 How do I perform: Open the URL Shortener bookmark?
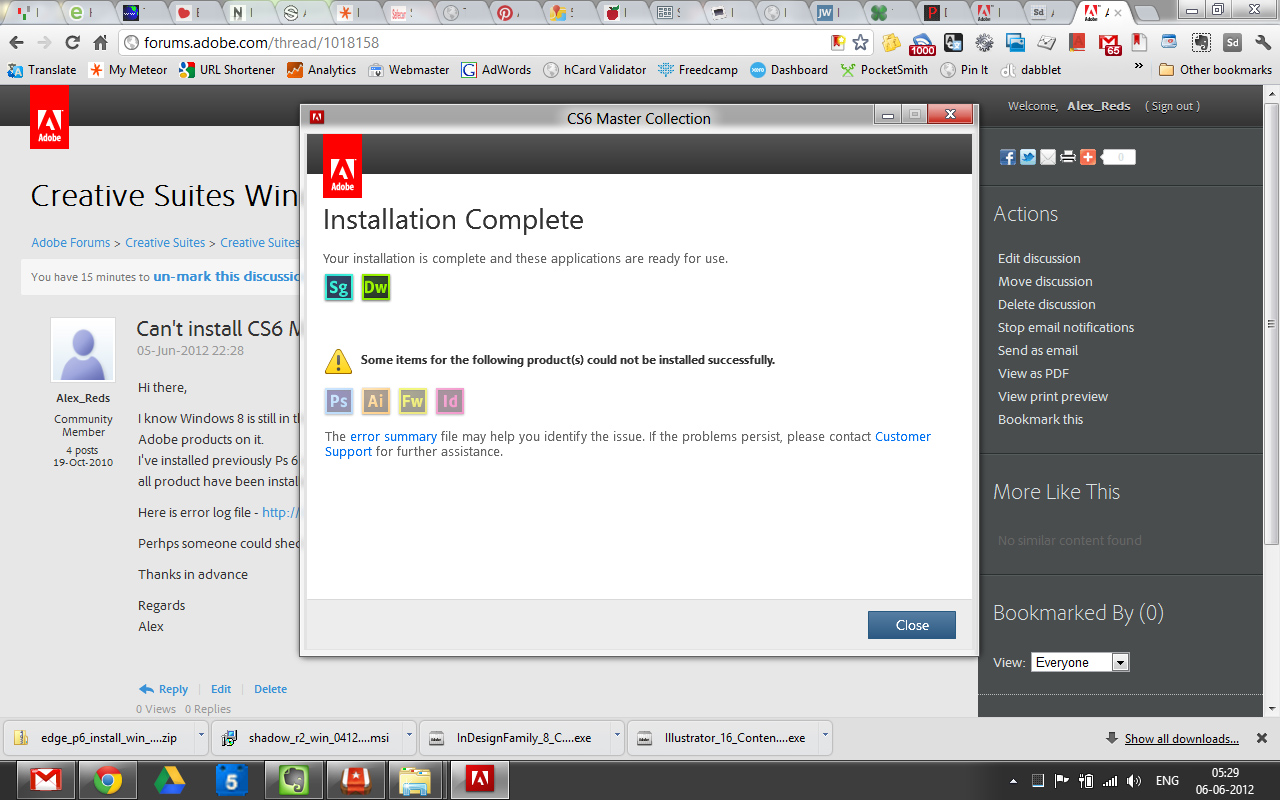227,70
